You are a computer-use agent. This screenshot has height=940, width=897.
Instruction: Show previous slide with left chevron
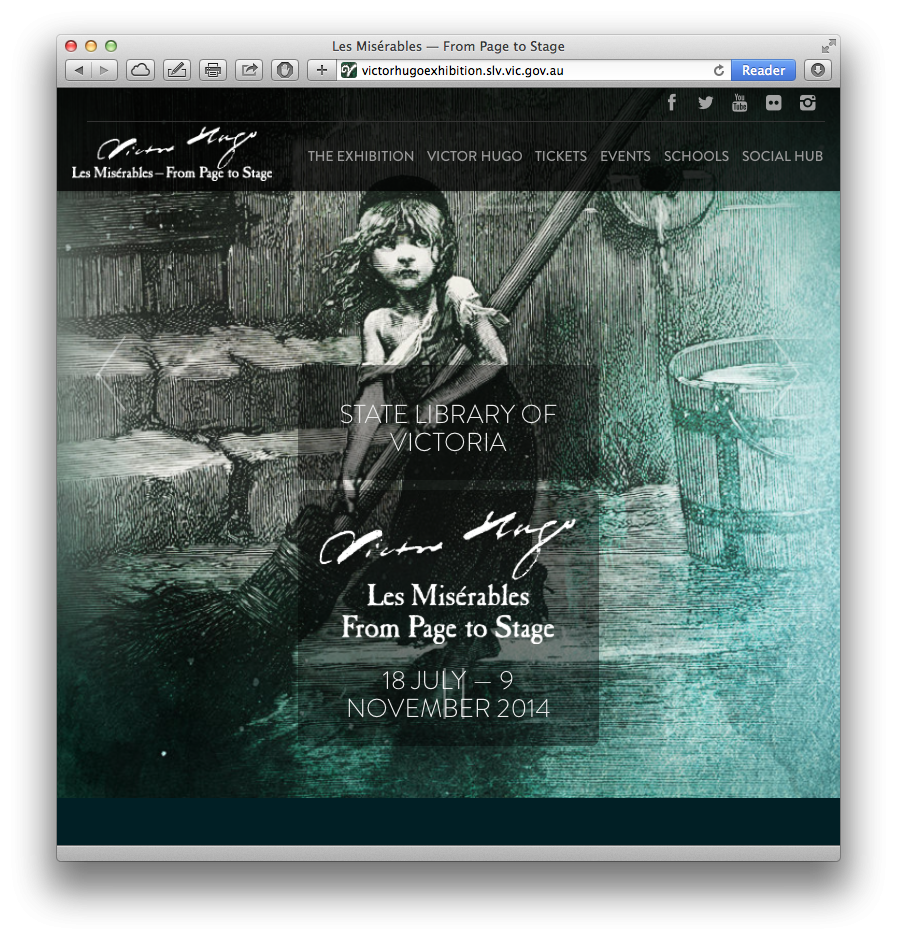tap(112, 375)
